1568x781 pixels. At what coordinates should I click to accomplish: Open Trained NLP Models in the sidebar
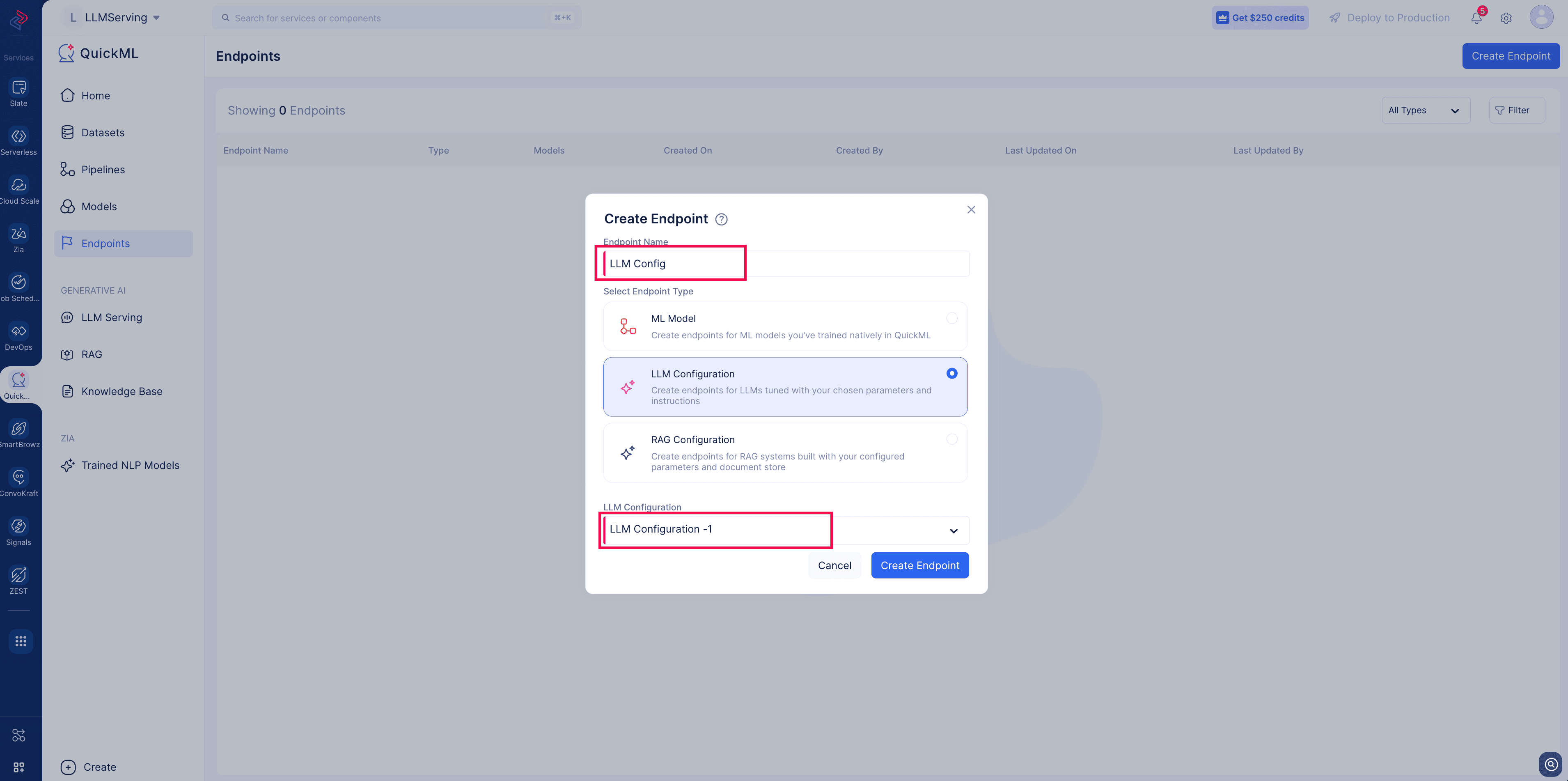tap(123, 466)
